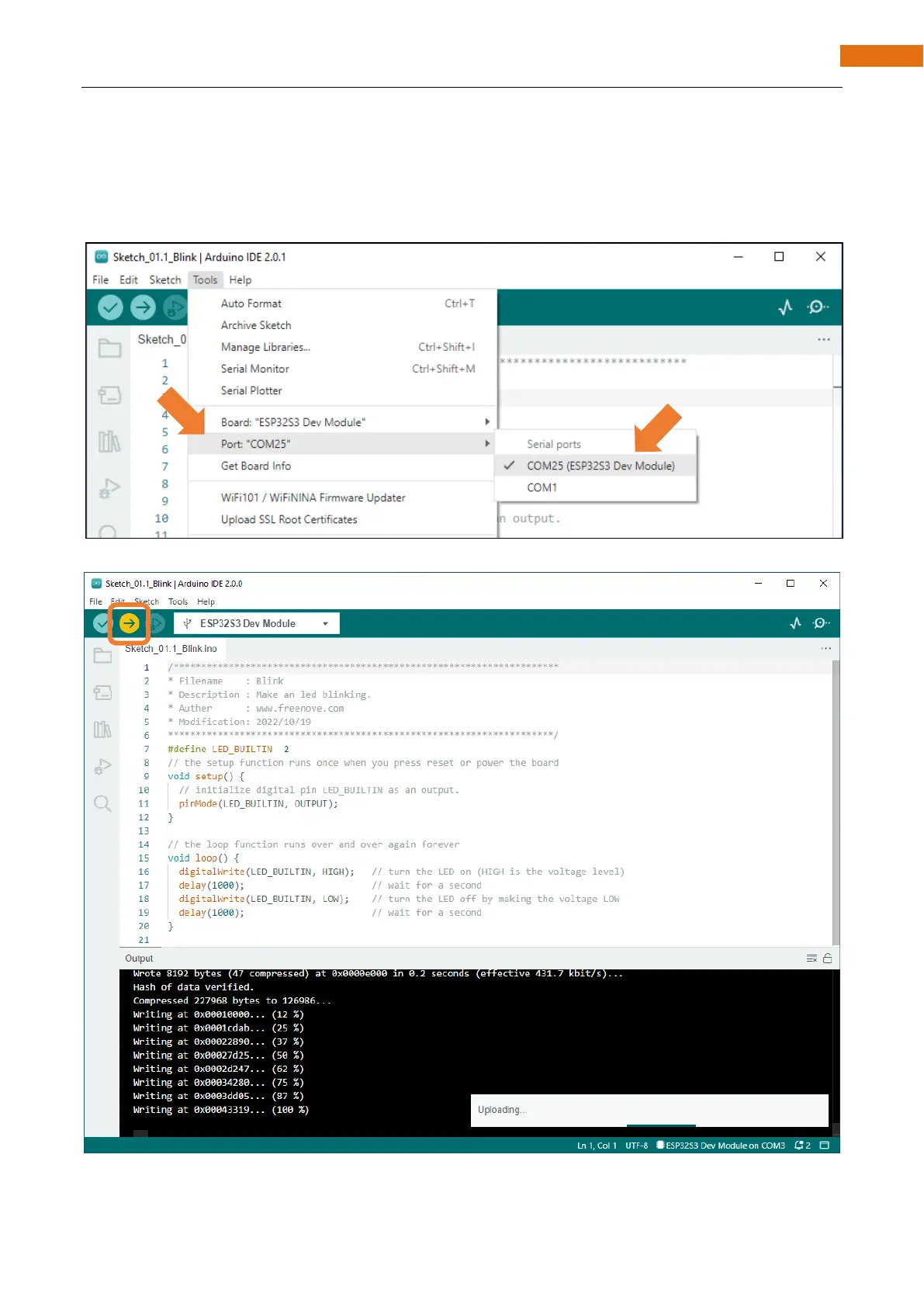Open Sketch menu in Arduino IDE 2.0.1

pos(165,280)
